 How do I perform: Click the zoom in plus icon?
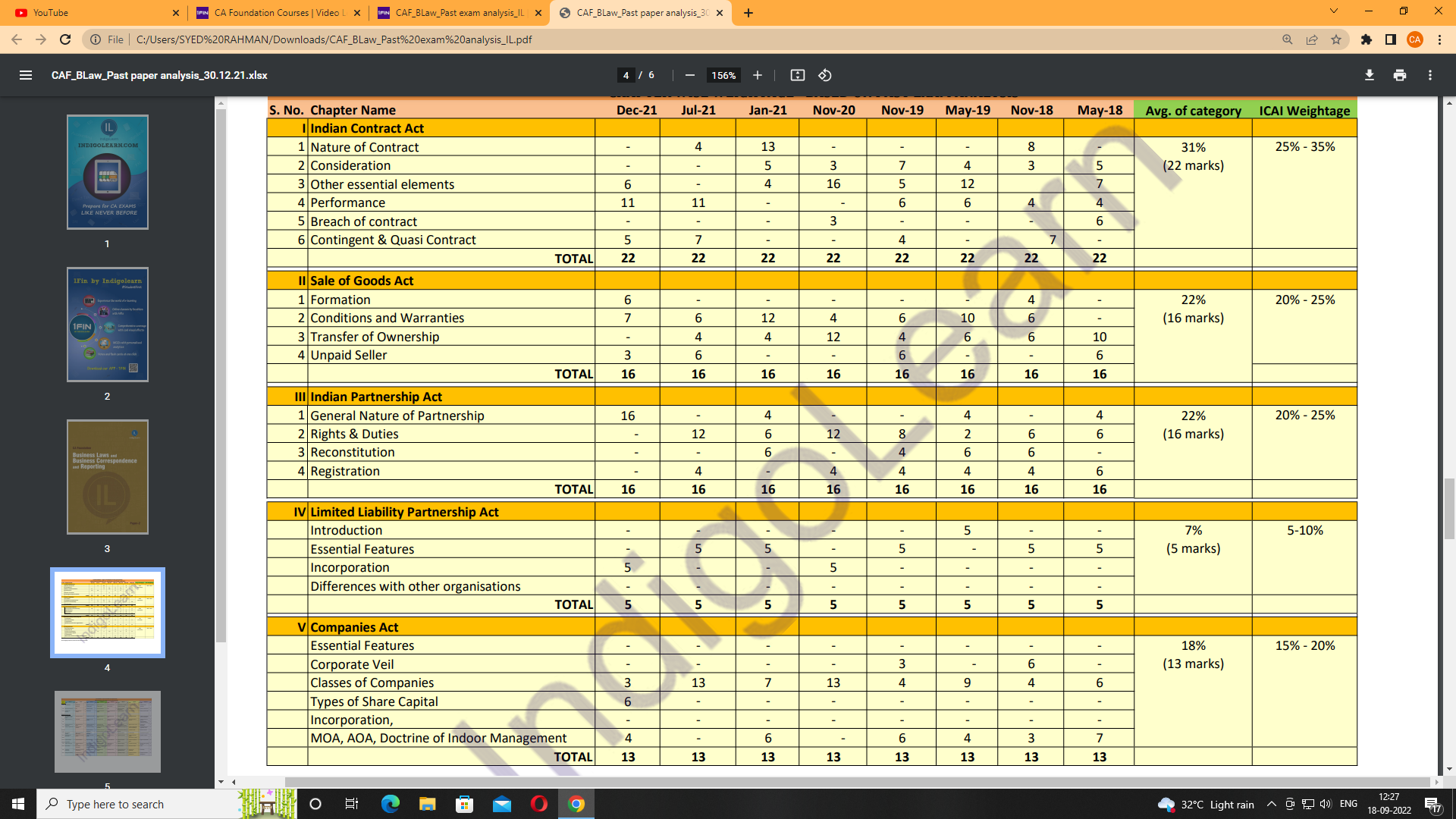pos(757,75)
